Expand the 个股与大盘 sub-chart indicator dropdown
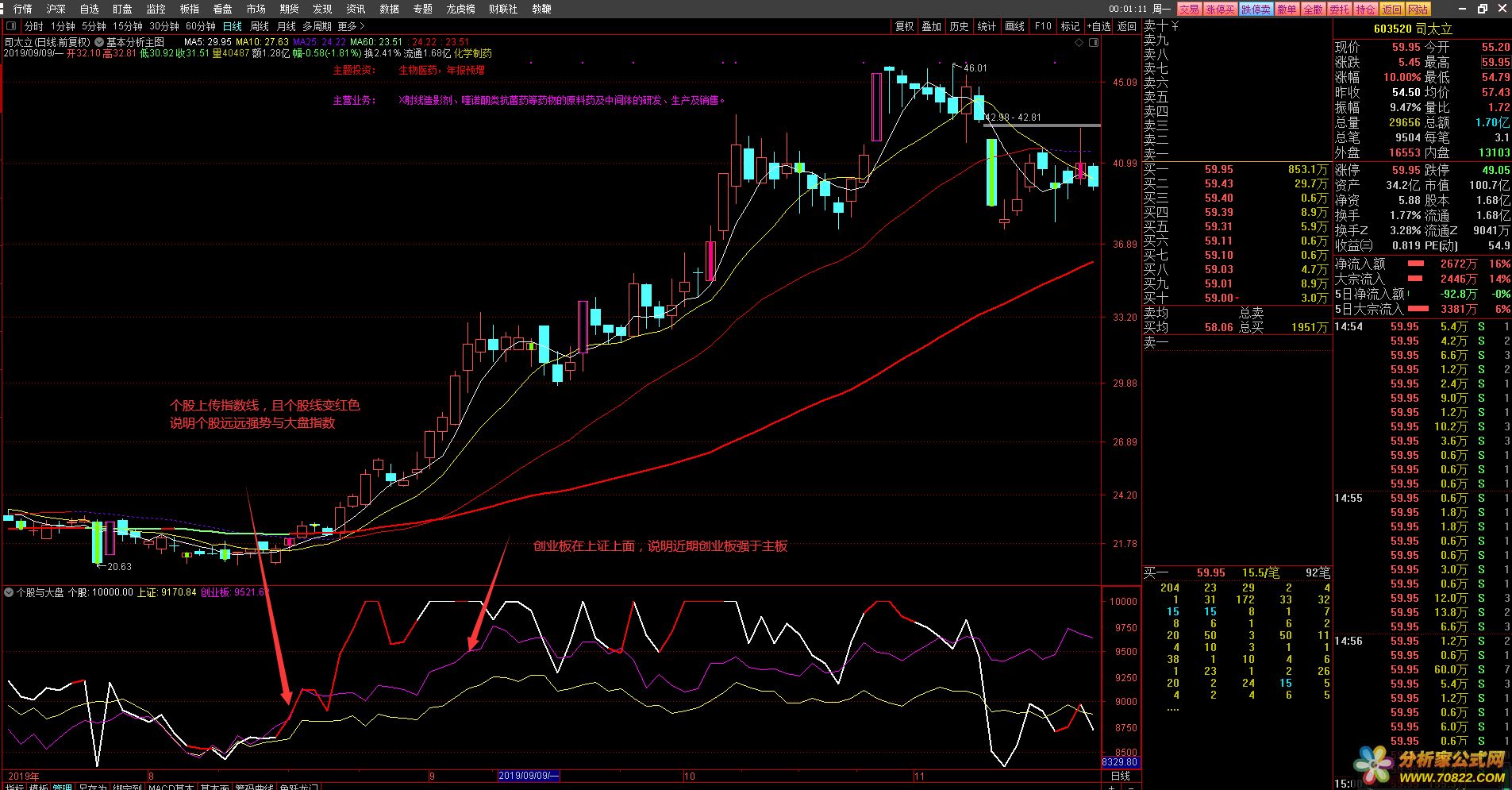 (9, 592)
